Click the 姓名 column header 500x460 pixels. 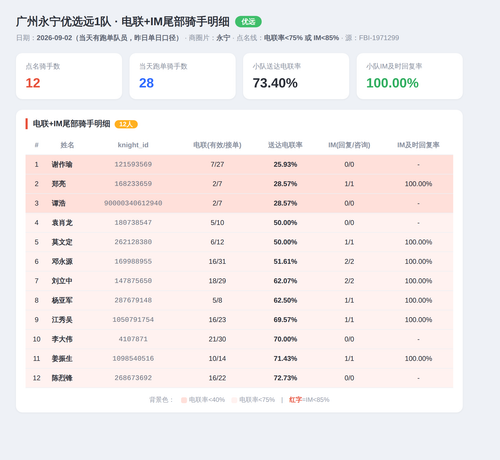point(67,145)
